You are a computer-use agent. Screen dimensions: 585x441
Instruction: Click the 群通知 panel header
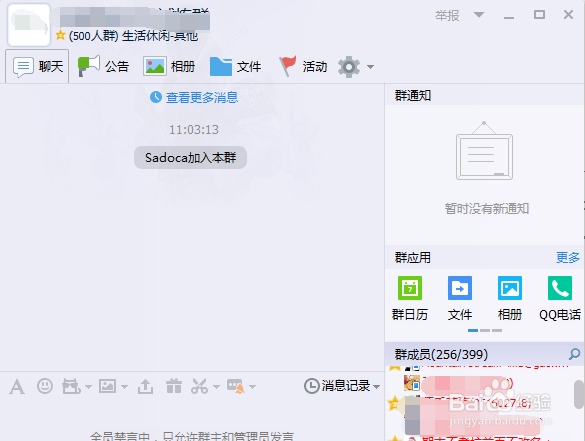click(x=412, y=96)
